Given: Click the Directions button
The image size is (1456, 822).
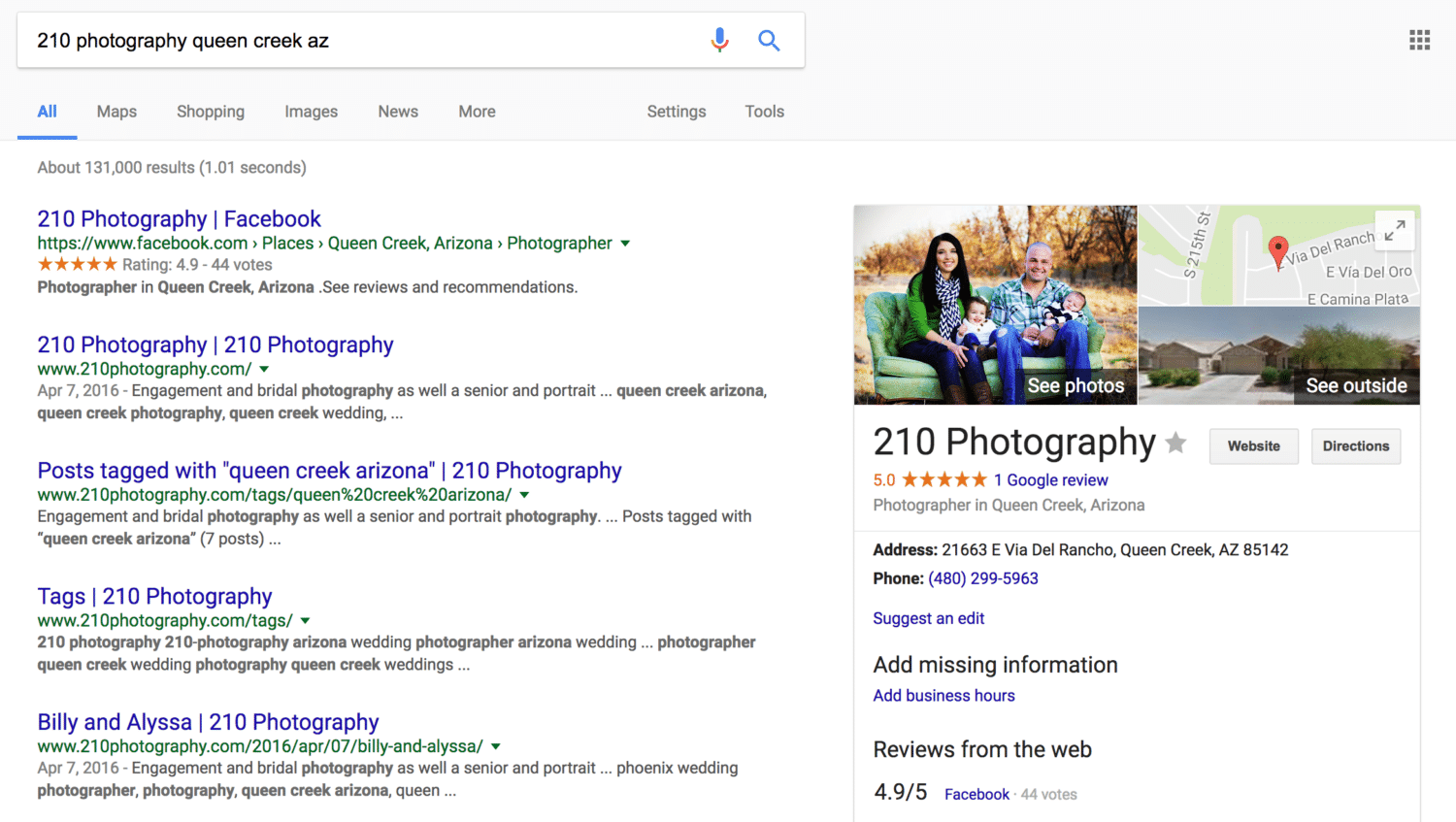Looking at the screenshot, I should pos(1355,446).
